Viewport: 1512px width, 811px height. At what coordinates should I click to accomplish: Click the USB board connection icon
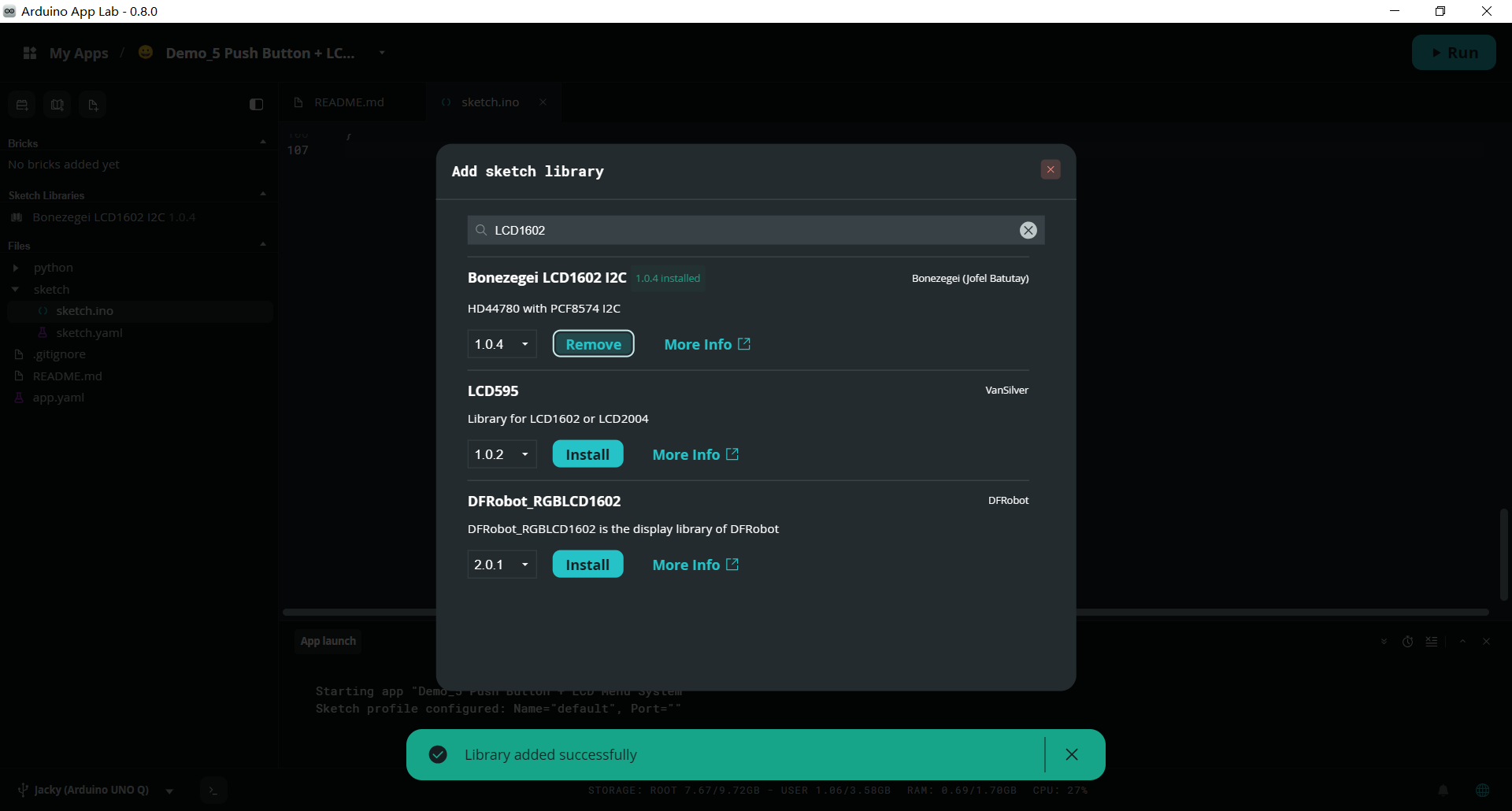[x=24, y=790]
